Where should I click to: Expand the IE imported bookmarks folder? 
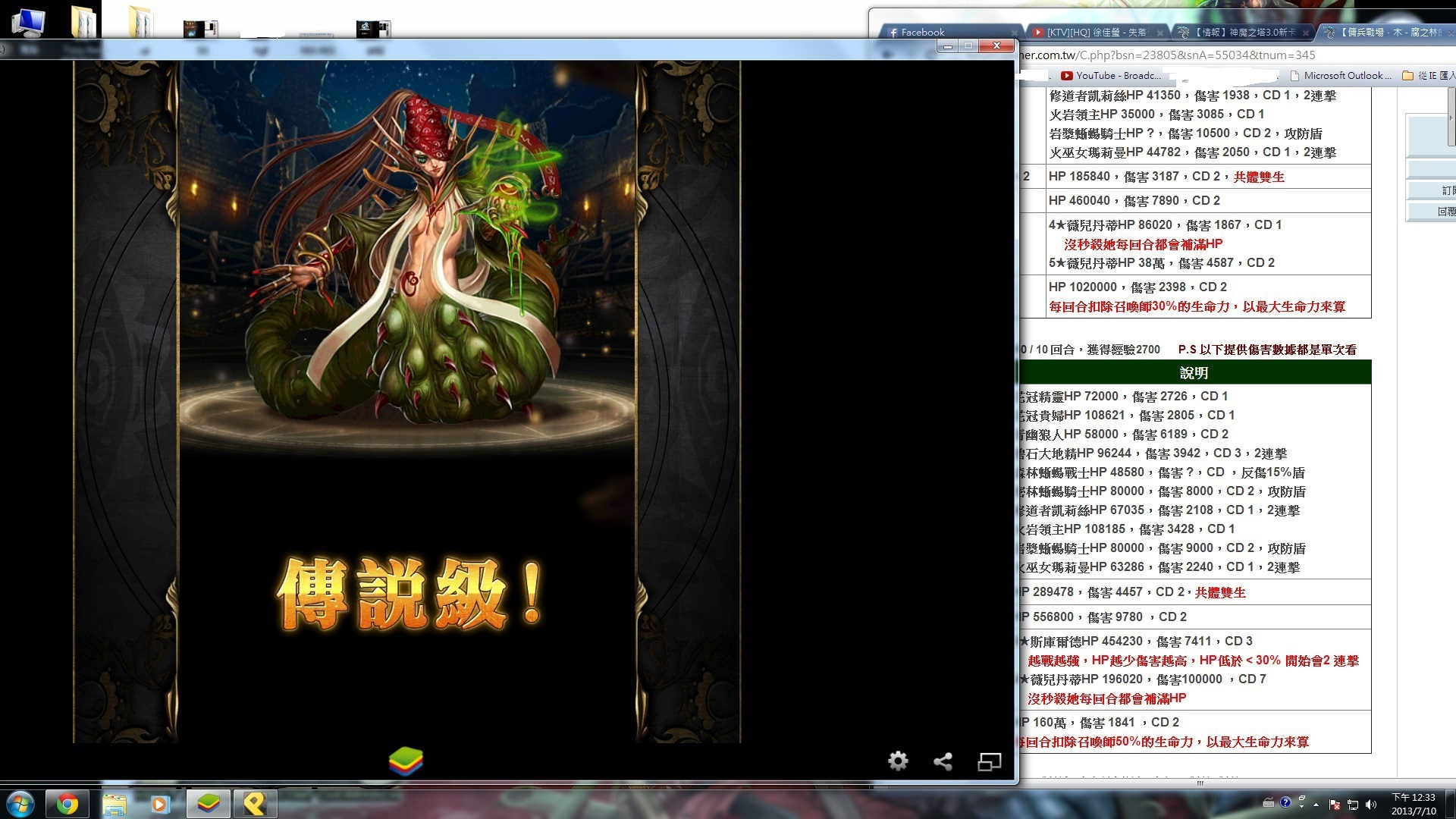coord(1428,76)
